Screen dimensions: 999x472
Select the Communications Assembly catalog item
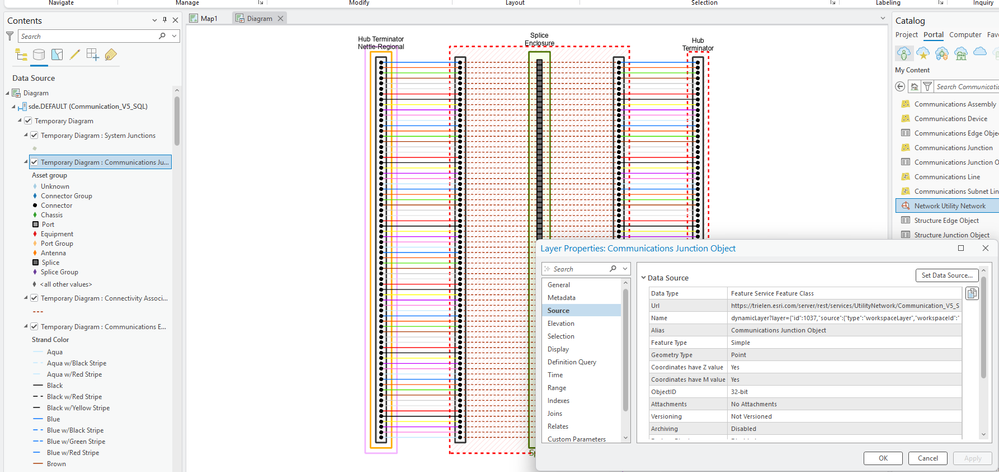point(954,104)
